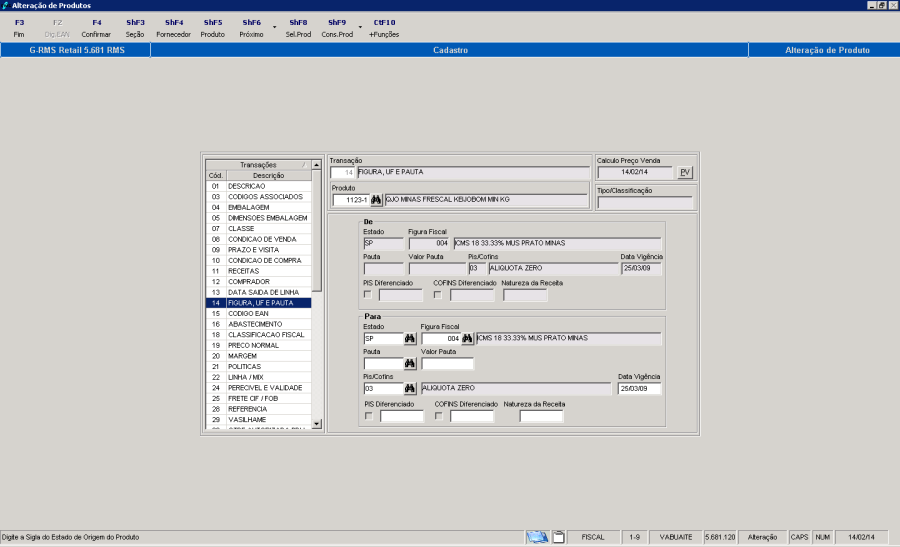Click the F4 Confirmar toolbar button
The width and height of the screenshot is (900, 547).
(x=96, y=27)
